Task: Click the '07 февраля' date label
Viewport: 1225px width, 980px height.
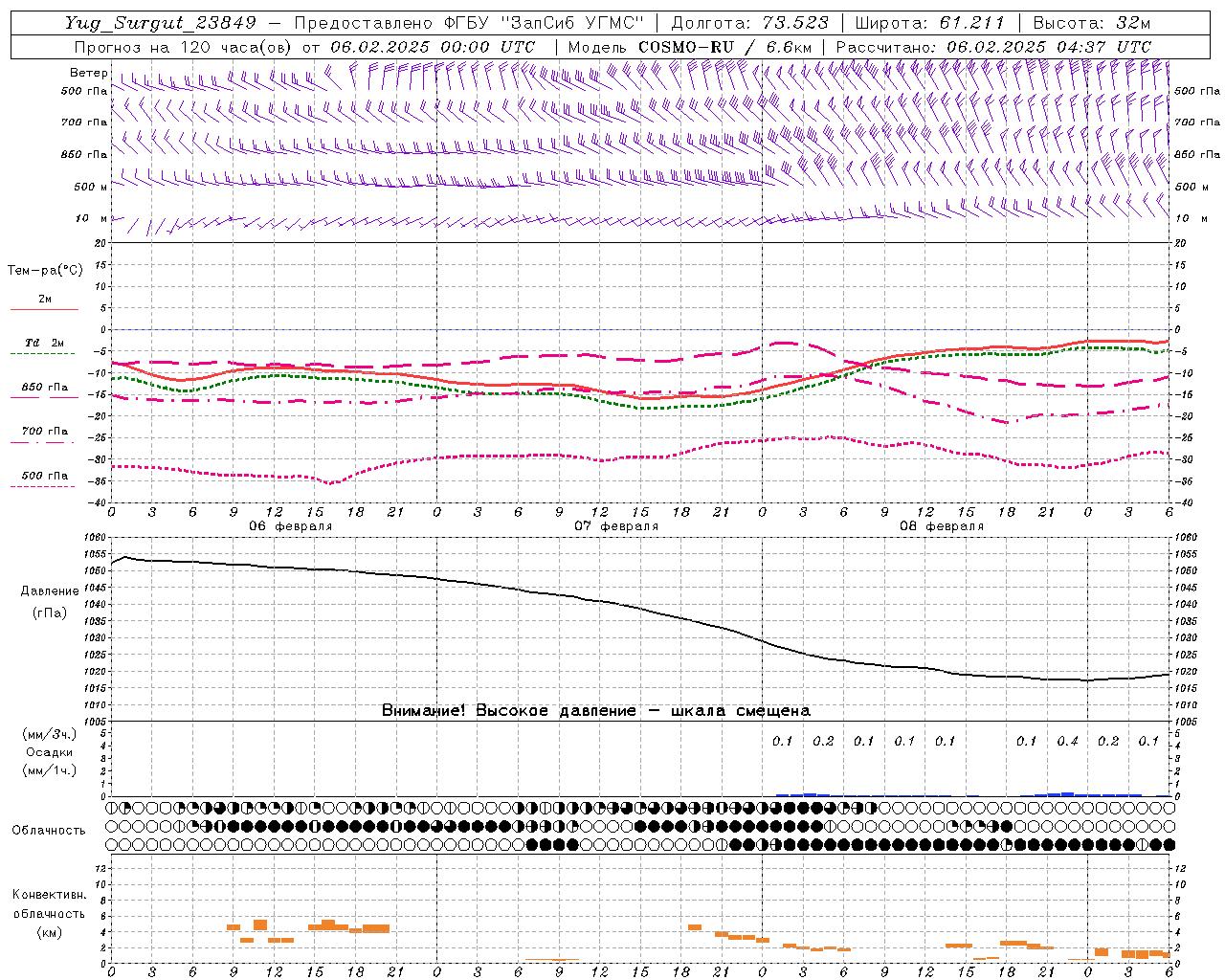Action: coord(616,526)
